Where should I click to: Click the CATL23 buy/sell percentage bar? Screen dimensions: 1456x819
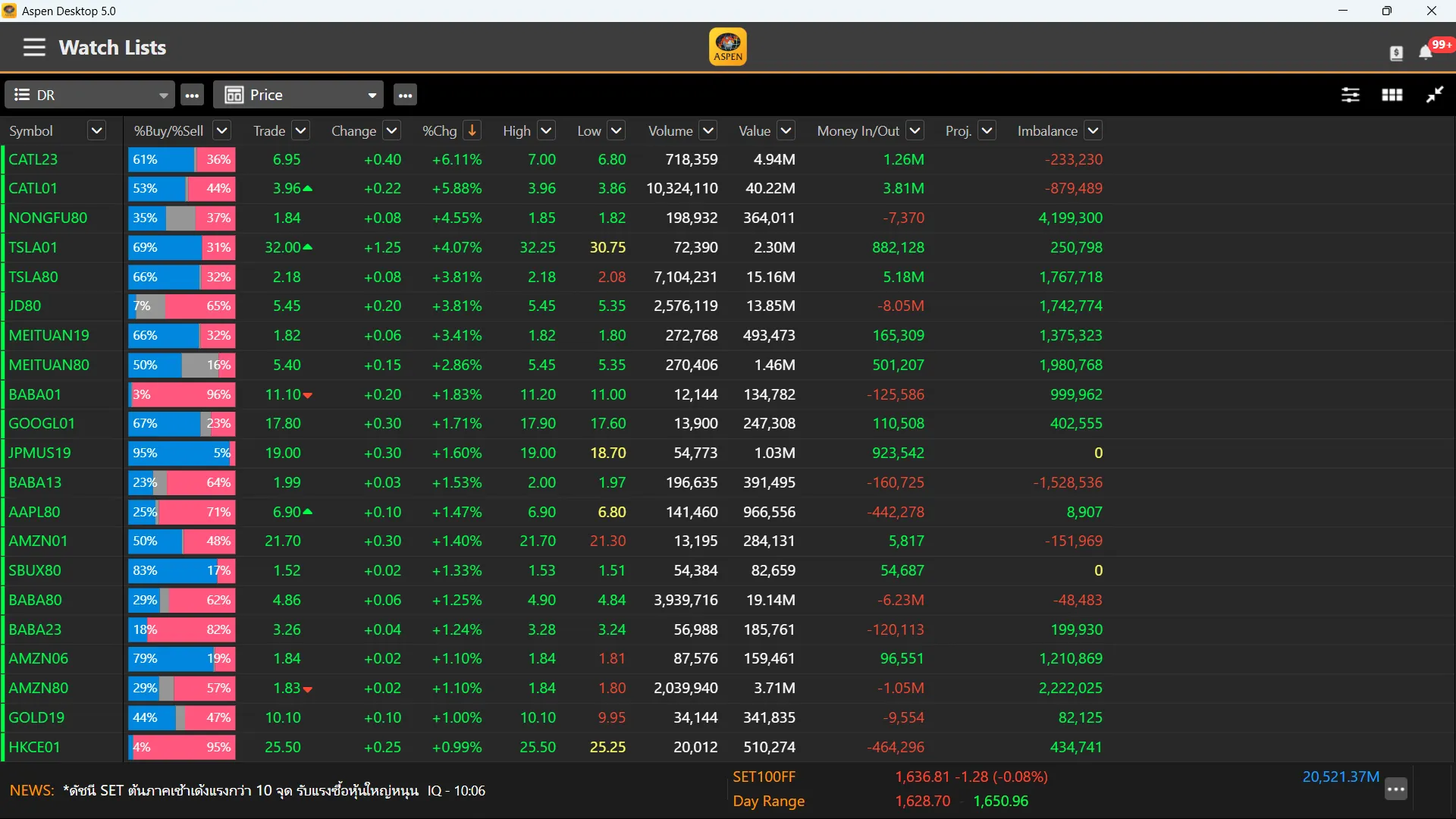pos(181,160)
